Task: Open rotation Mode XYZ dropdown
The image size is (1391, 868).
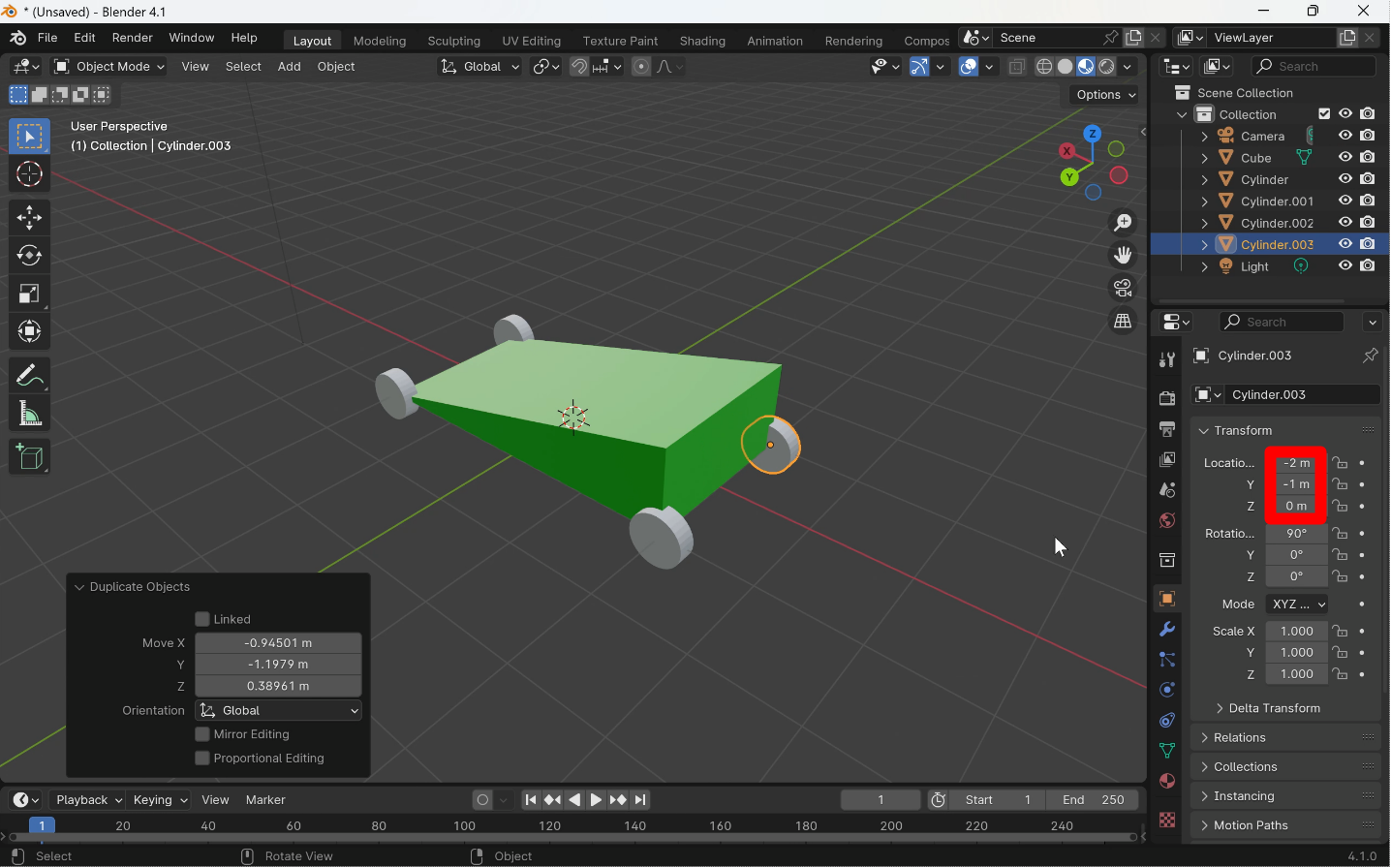Action: click(x=1297, y=604)
